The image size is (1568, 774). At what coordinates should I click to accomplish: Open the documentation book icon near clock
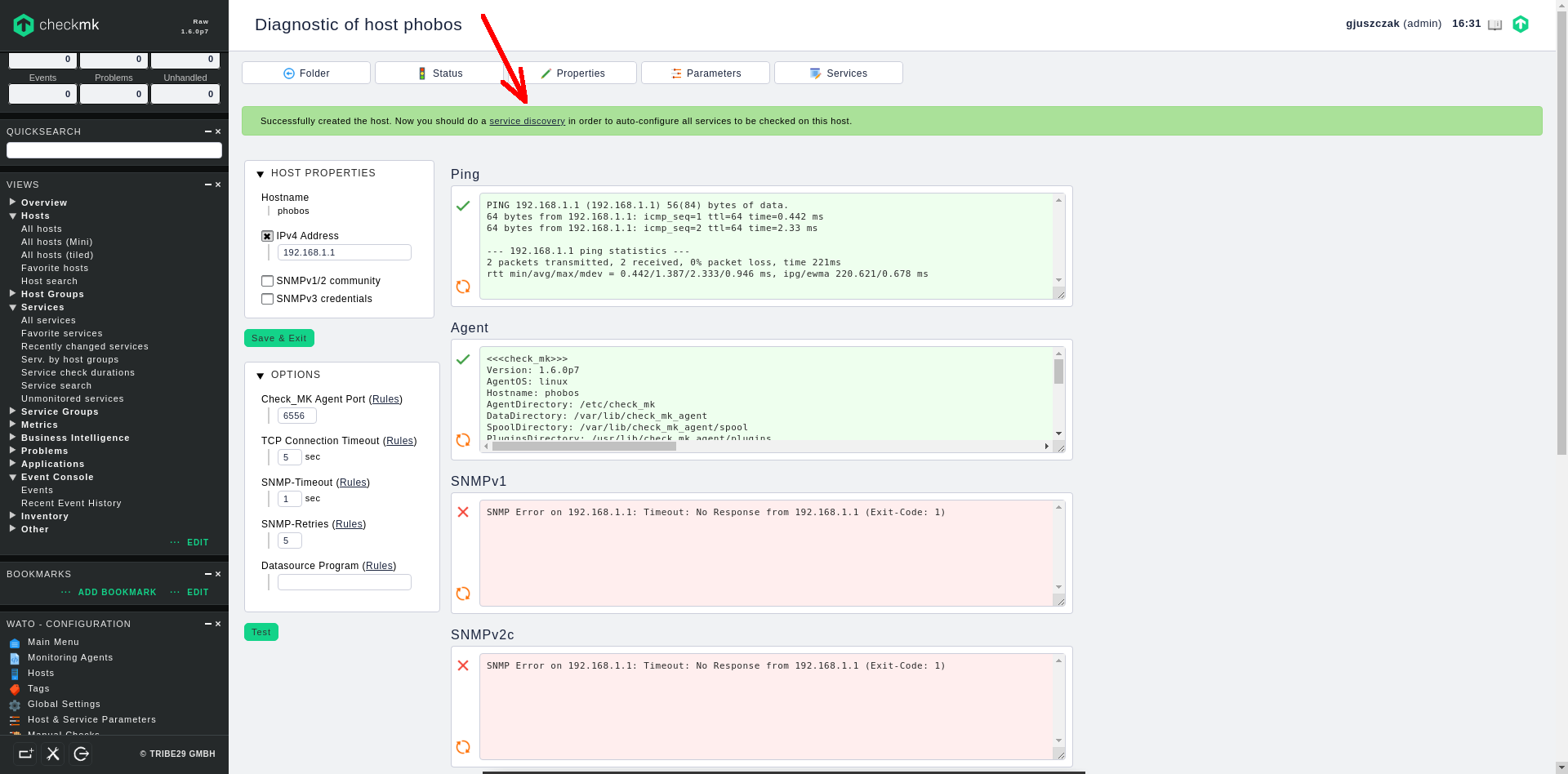(1494, 24)
